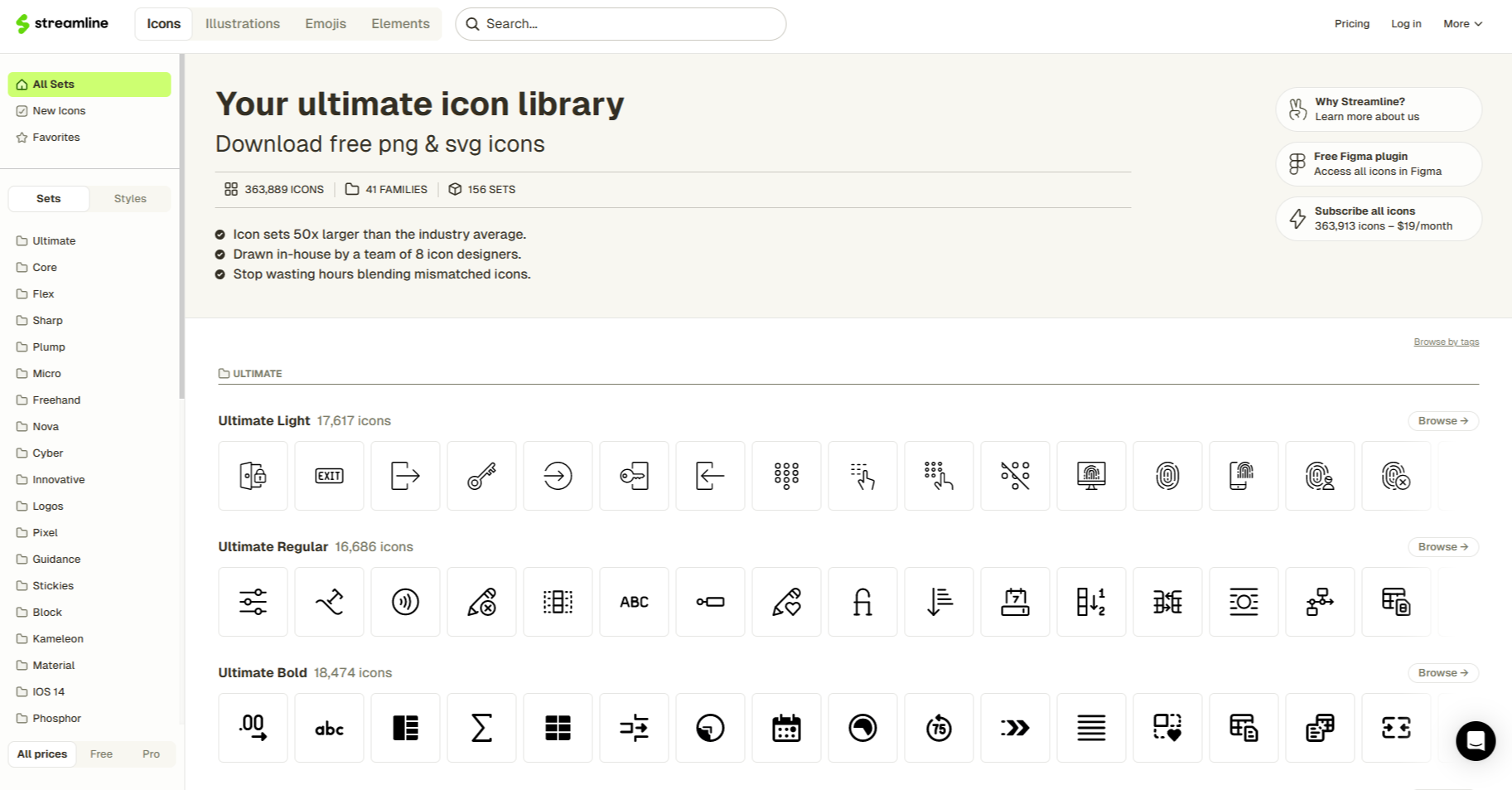Image resolution: width=1512 pixels, height=790 pixels.
Task: Click the justified text lines icon
Action: tap(1091, 728)
